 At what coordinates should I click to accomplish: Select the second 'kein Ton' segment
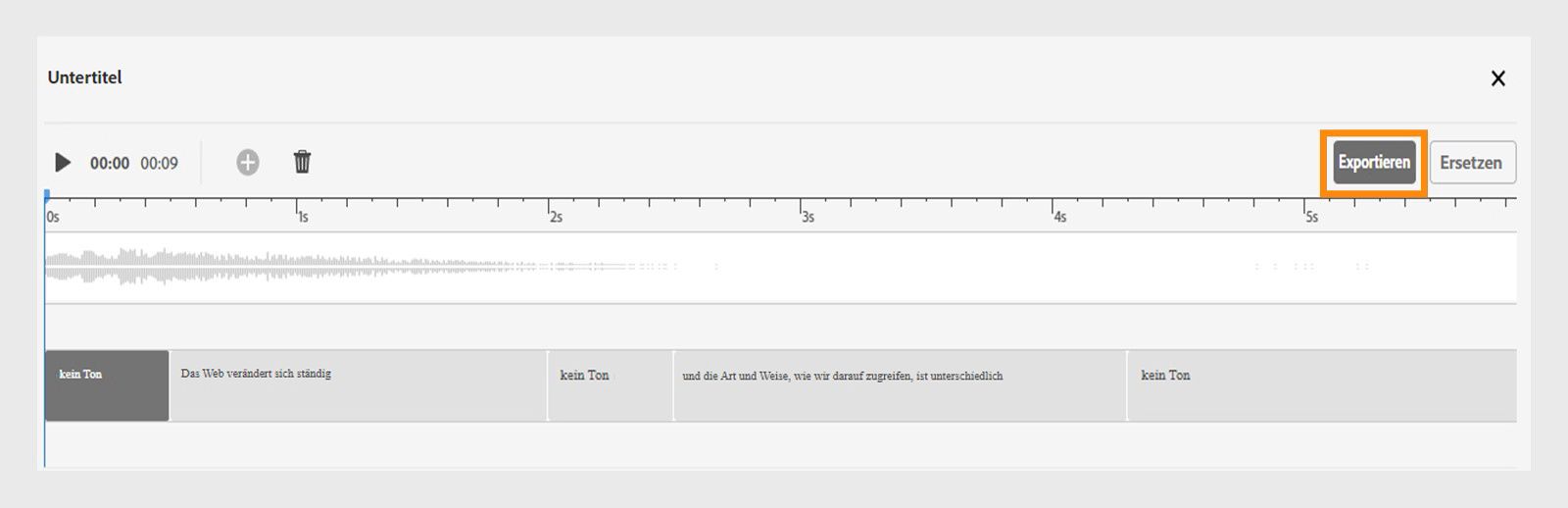click(x=610, y=385)
